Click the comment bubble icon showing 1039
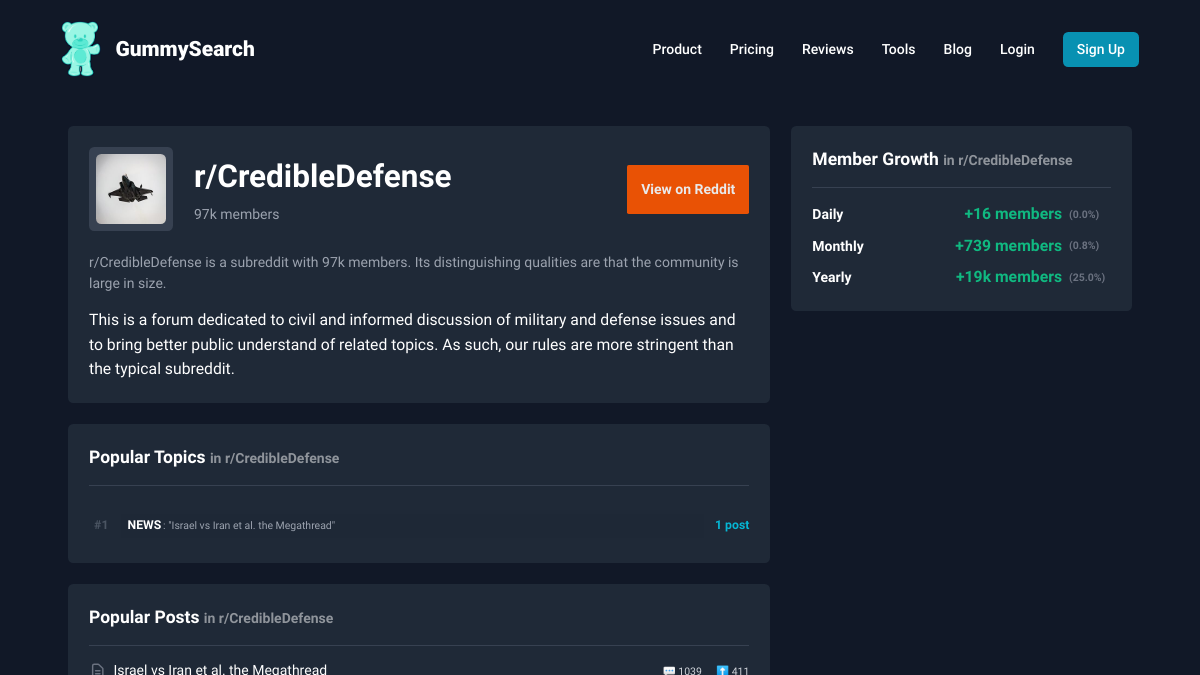The height and width of the screenshot is (675, 1200). coord(669,670)
